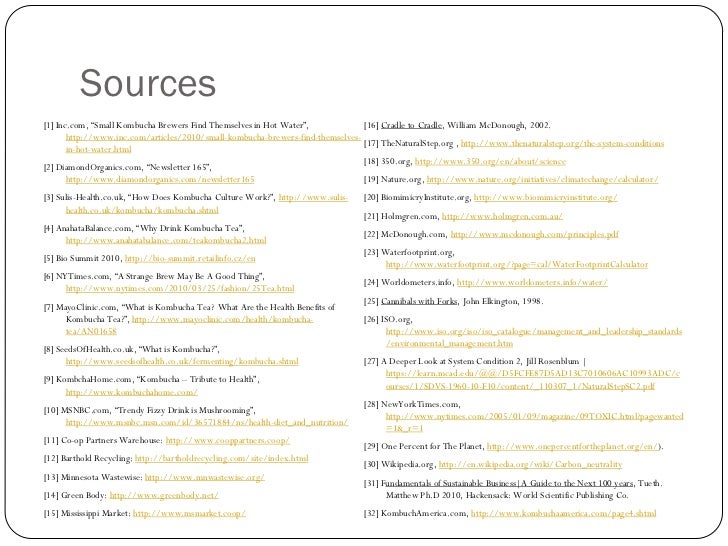This screenshot has height=546, width=728.
Task: Click the text "A Deeper Look at System Condition 2"
Action: click(x=448, y=361)
